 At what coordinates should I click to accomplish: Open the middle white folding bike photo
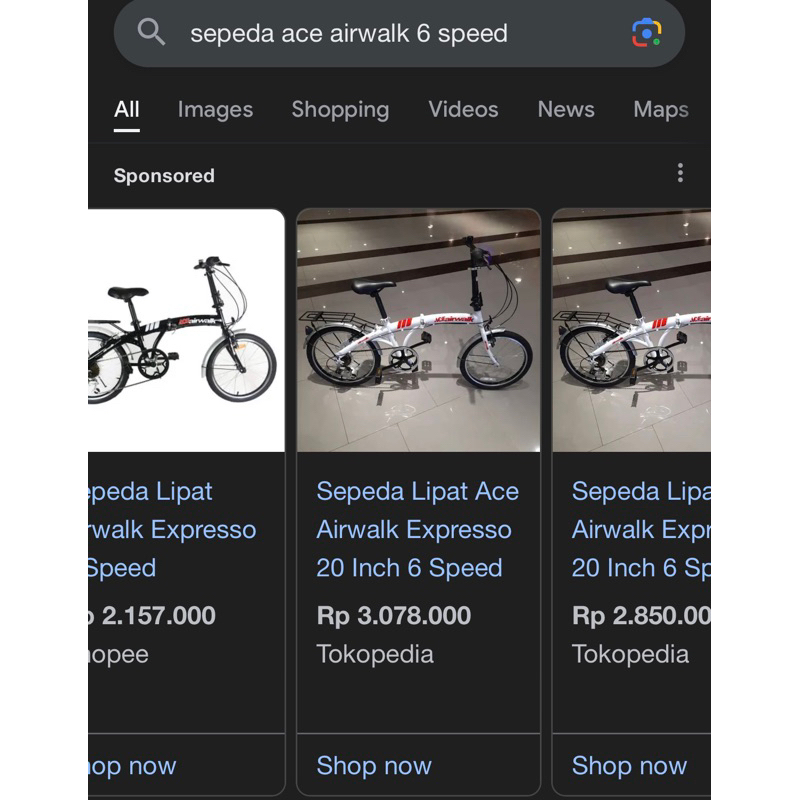[x=418, y=330]
